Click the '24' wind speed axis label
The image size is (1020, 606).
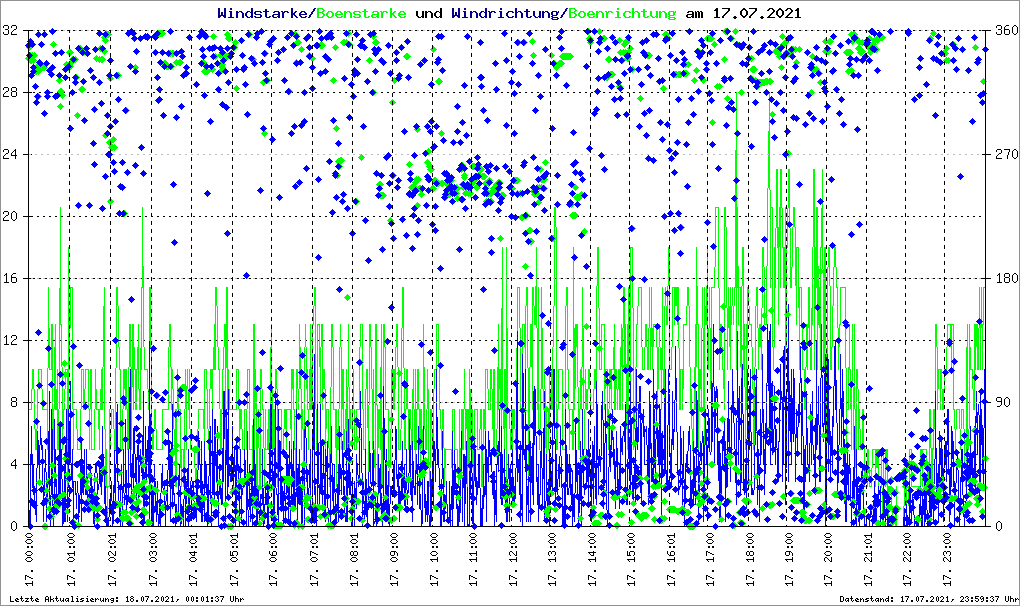[9, 154]
